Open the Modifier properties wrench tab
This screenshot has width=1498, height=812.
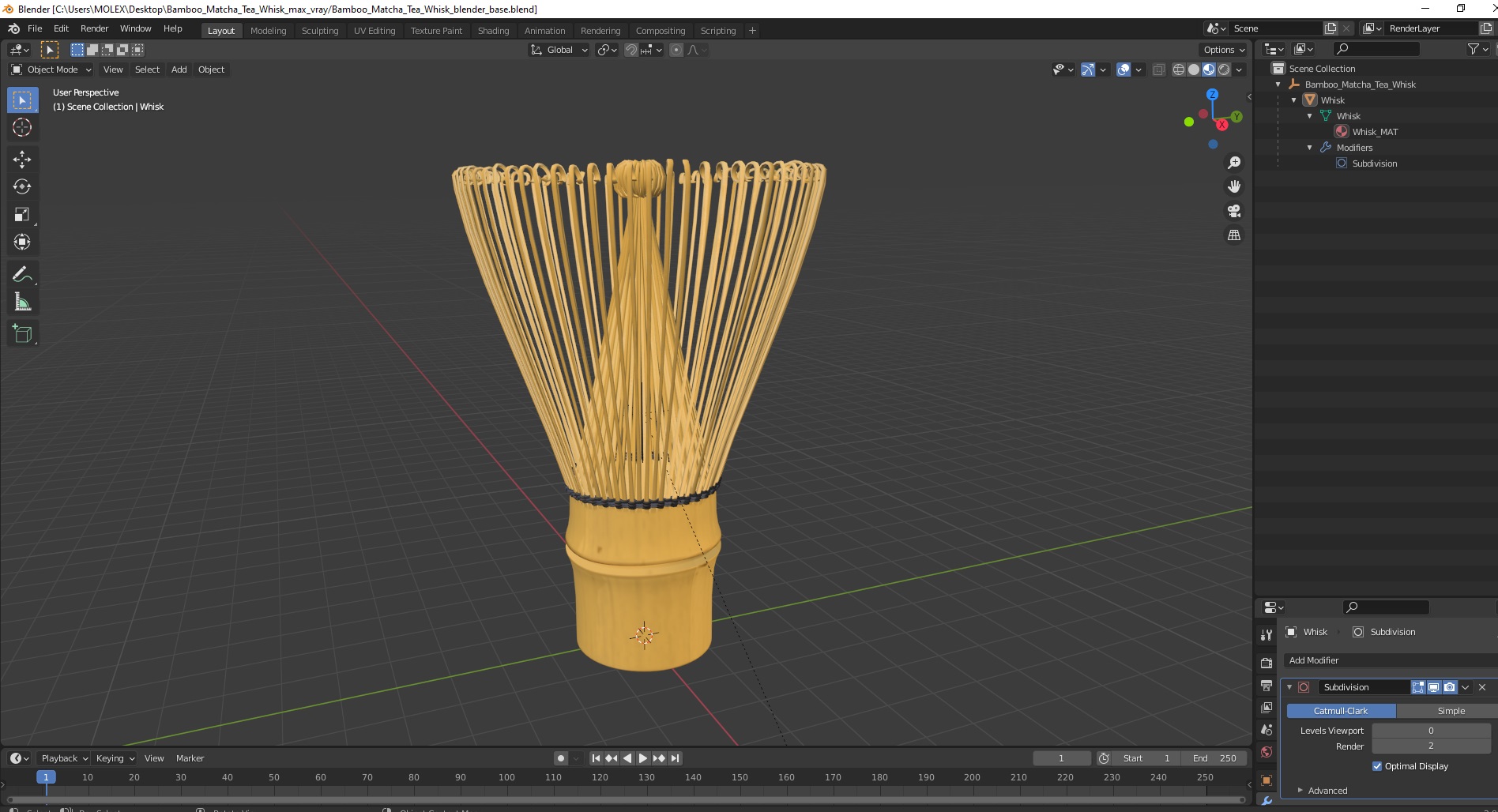pos(1267,802)
